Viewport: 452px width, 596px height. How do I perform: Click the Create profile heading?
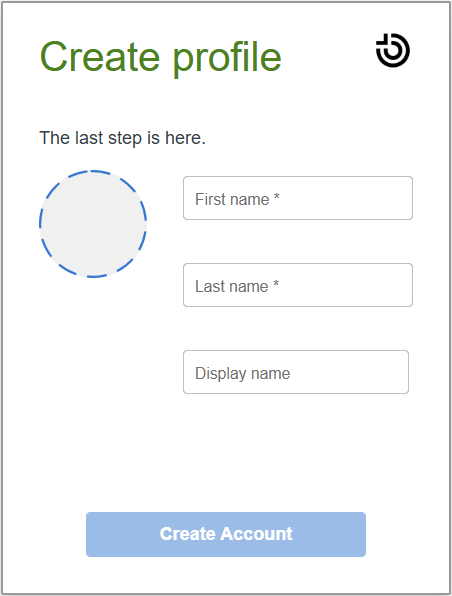(x=160, y=57)
